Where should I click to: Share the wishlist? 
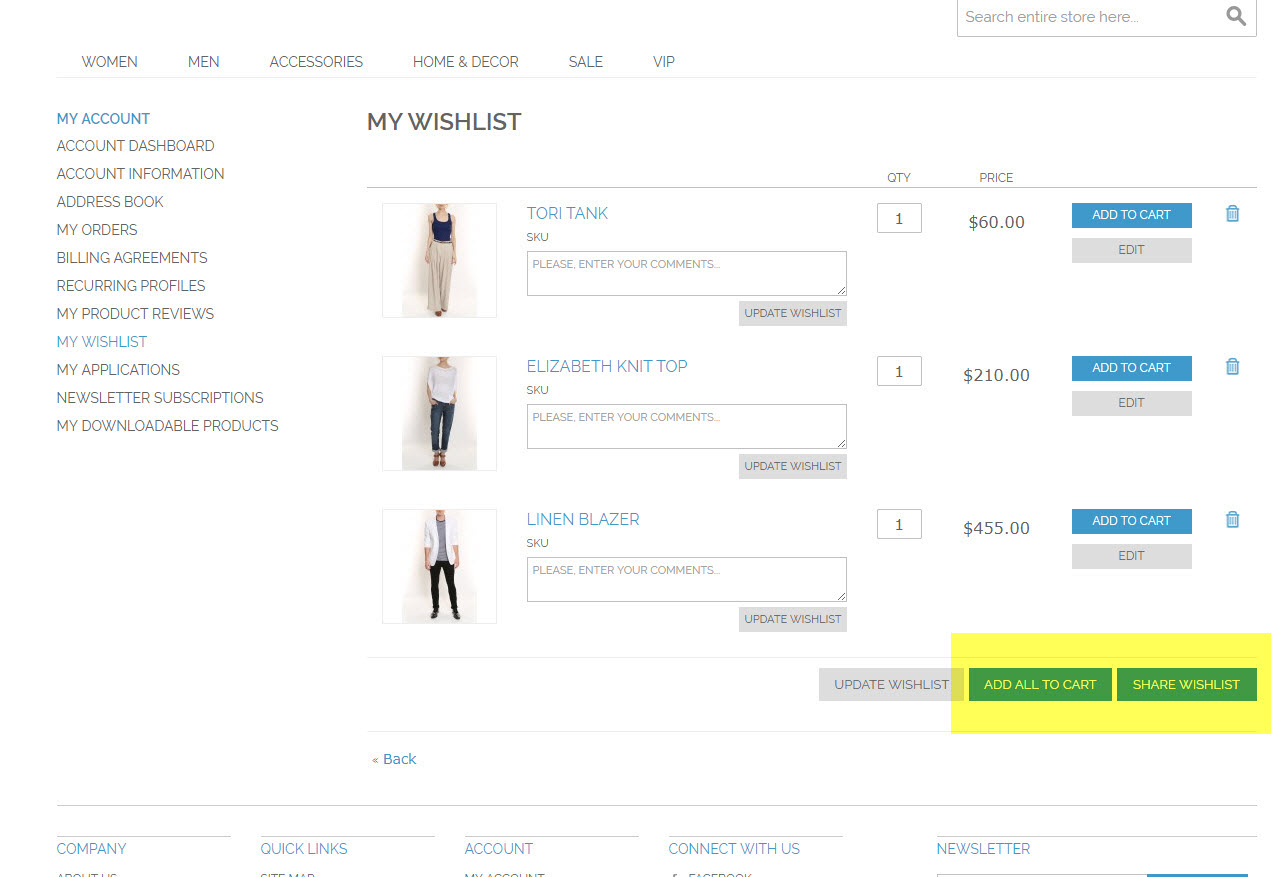[1186, 684]
